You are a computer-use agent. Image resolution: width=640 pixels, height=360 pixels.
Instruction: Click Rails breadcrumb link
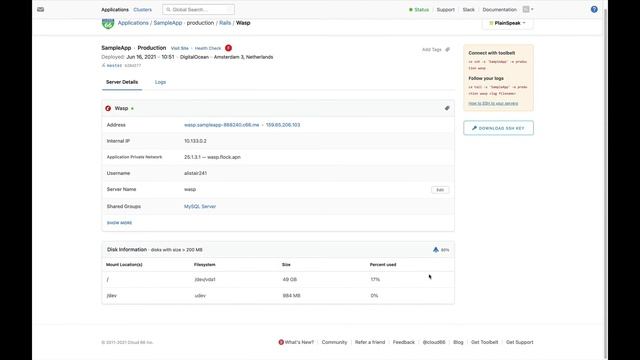pyautogui.click(x=225, y=23)
